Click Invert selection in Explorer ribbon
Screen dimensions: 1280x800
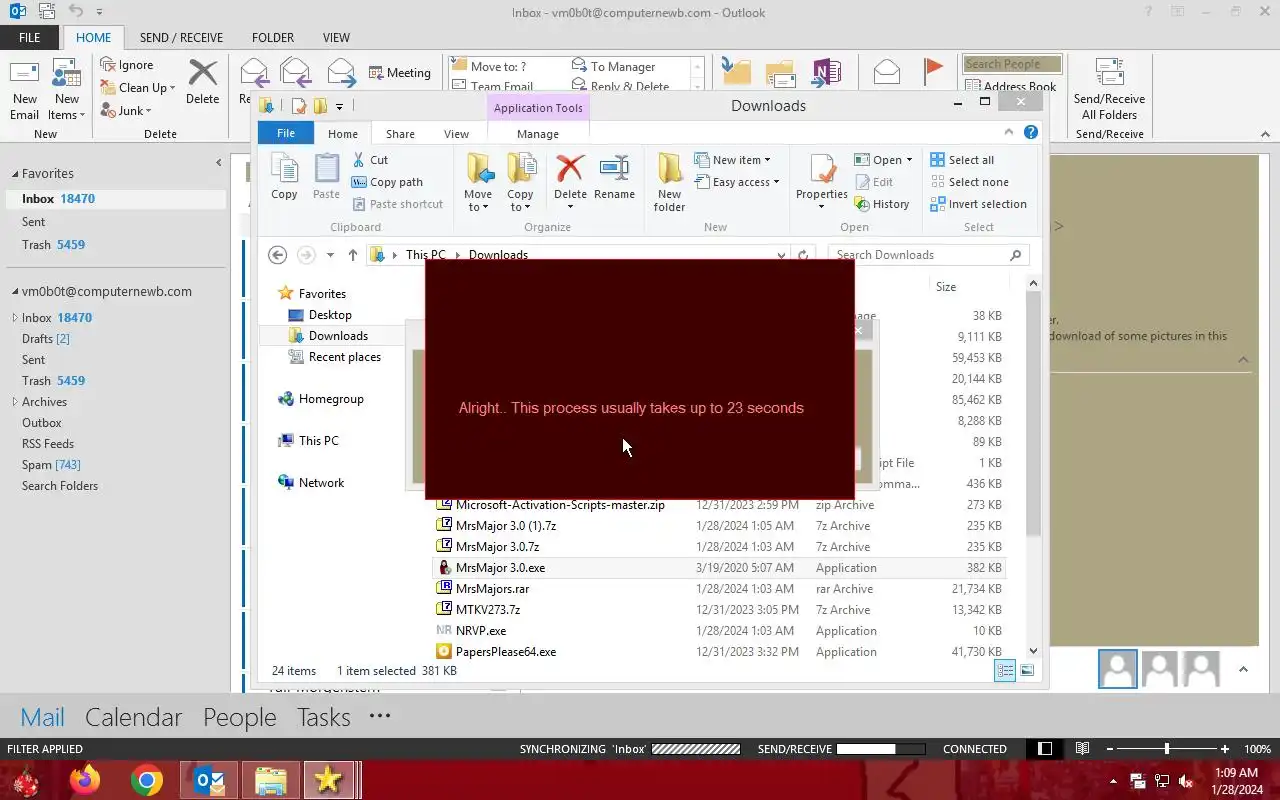(x=978, y=204)
